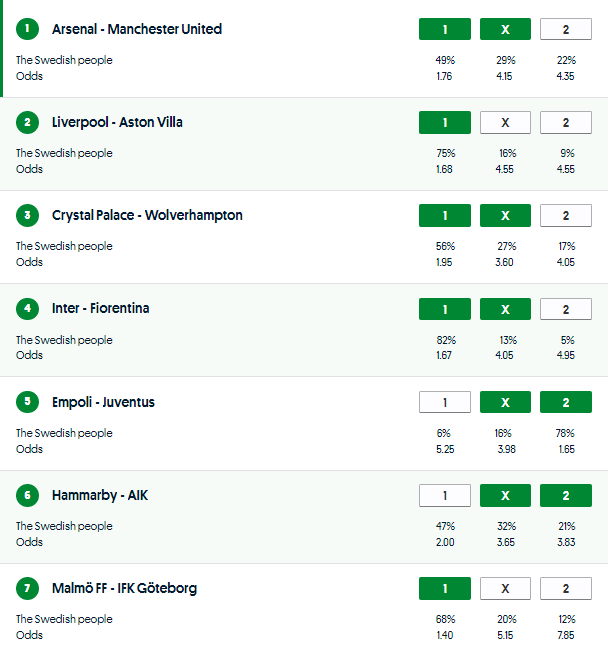
Task: Deselect the 1 pick for Arsenal - Manchester United
Action: point(445,29)
